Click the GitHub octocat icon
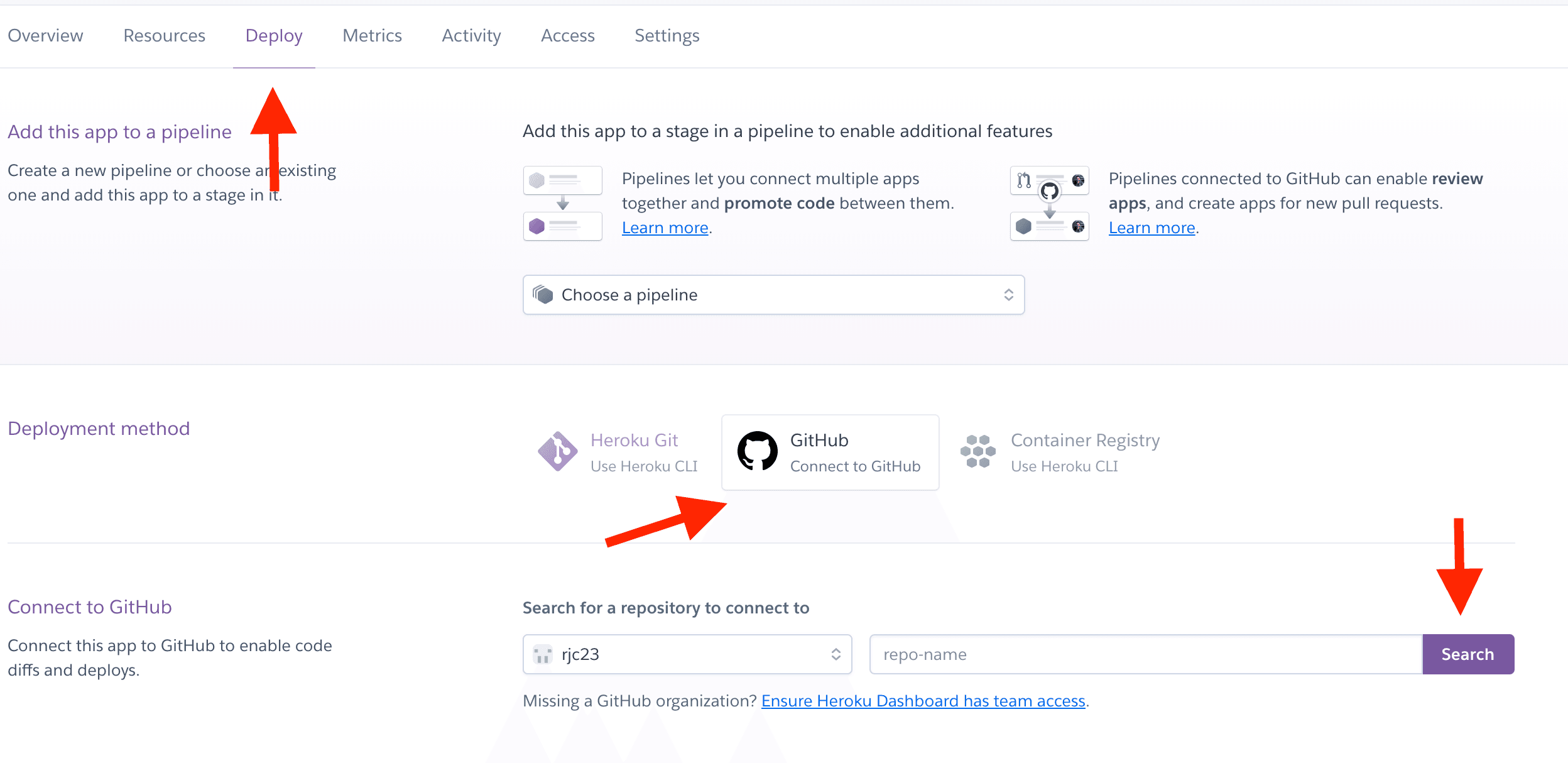Viewport: 1568px width, 763px height. pos(757,451)
